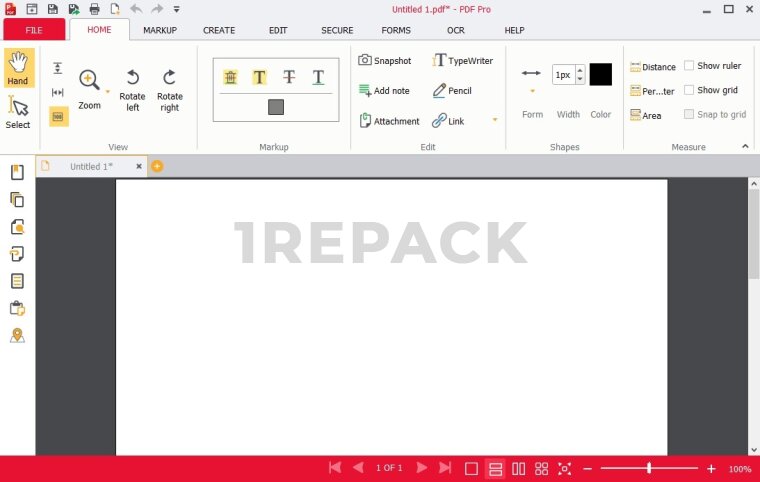The height and width of the screenshot is (482, 760).
Task: Enable the Show grid checkbox
Action: (x=689, y=90)
